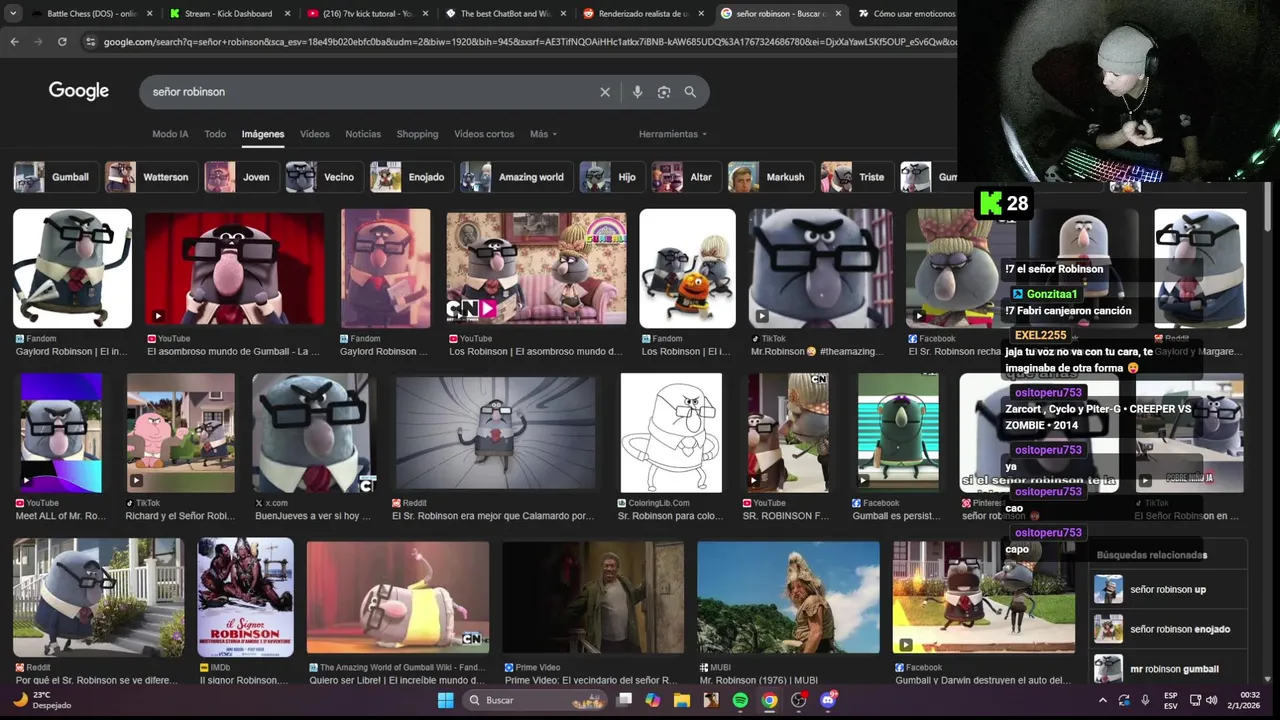Image resolution: width=1280 pixels, height=720 pixels.
Task: Switch to the Renderizado realista tab
Action: pyautogui.click(x=643, y=14)
